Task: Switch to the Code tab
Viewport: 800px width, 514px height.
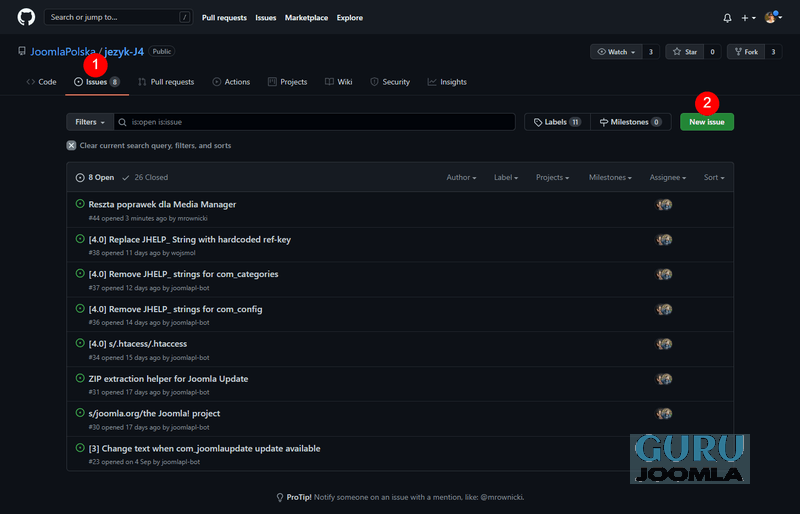Action: click(41, 82)
